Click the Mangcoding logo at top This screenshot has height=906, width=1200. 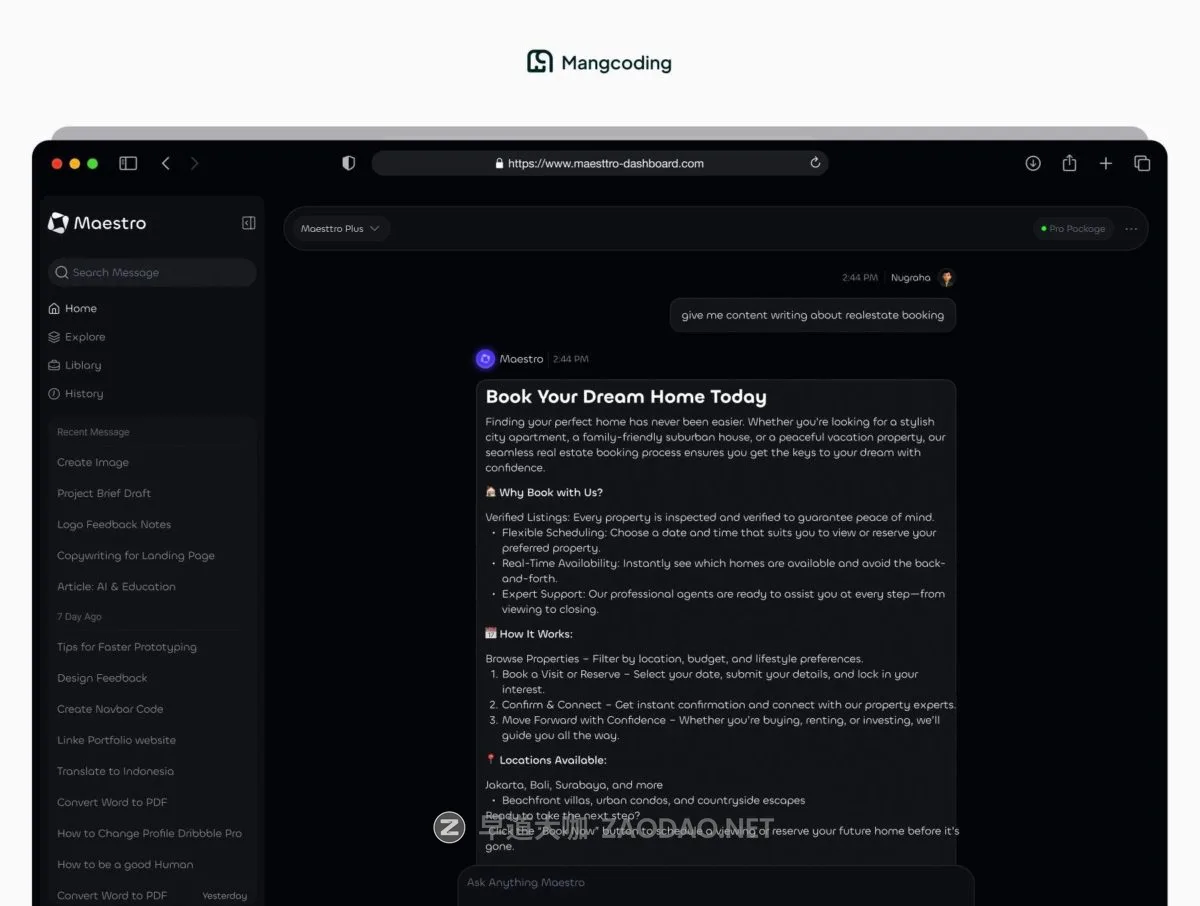pyautogui.click(x=599, y=62)
